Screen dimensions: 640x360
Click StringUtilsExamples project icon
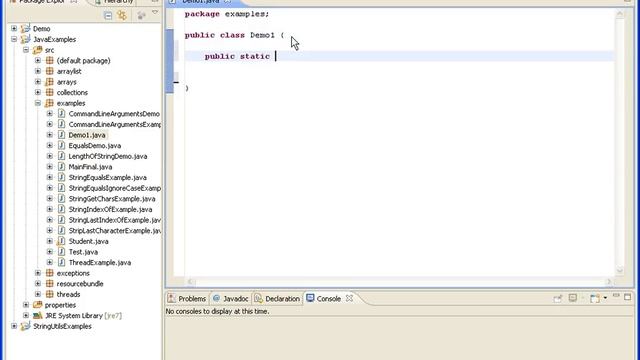[x=26, y=326]
